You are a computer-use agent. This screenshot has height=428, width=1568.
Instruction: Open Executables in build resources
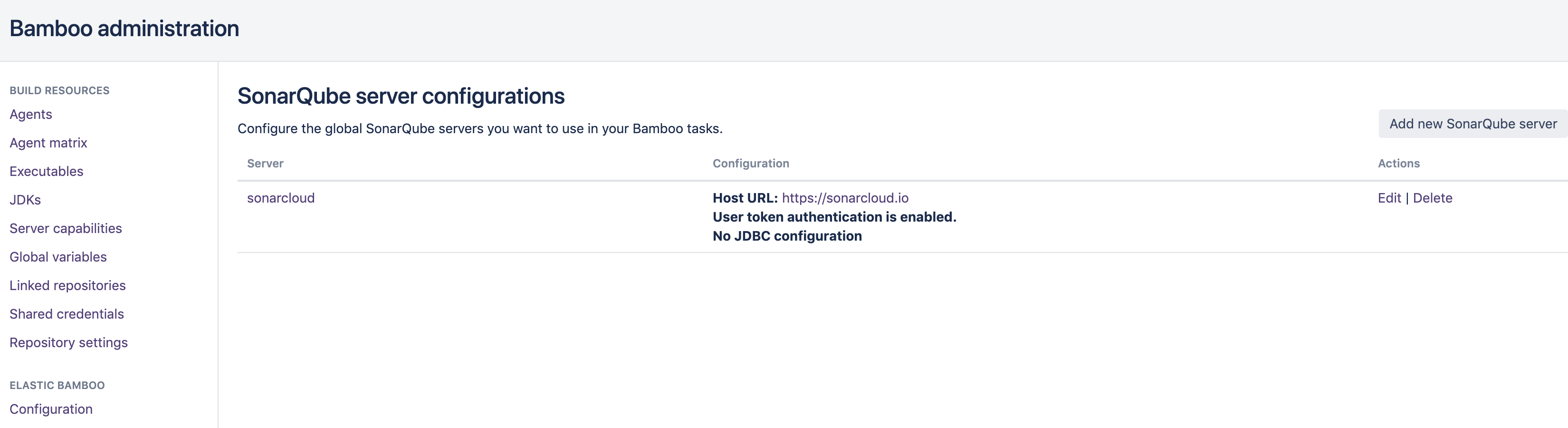pos(46,172)
